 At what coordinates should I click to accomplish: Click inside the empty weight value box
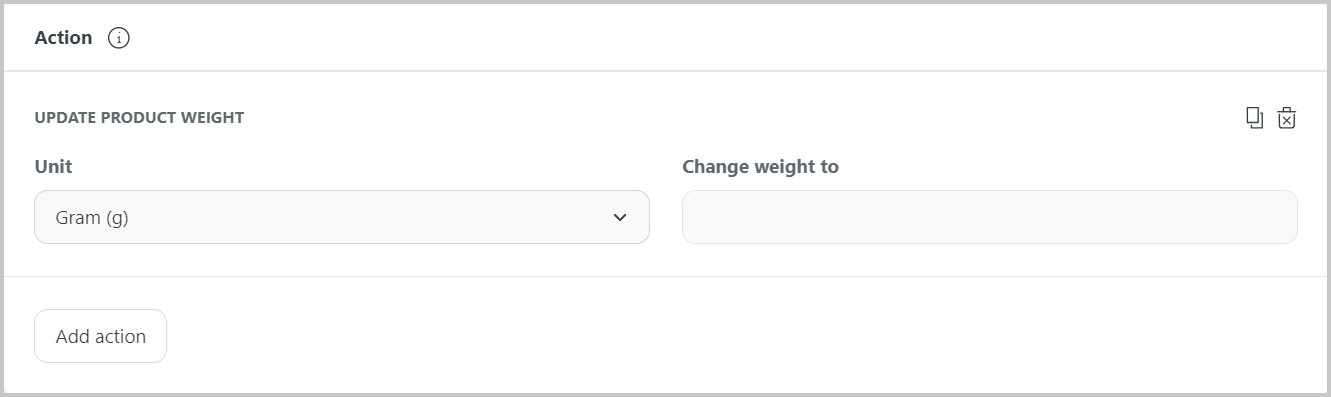click(990, 217)
